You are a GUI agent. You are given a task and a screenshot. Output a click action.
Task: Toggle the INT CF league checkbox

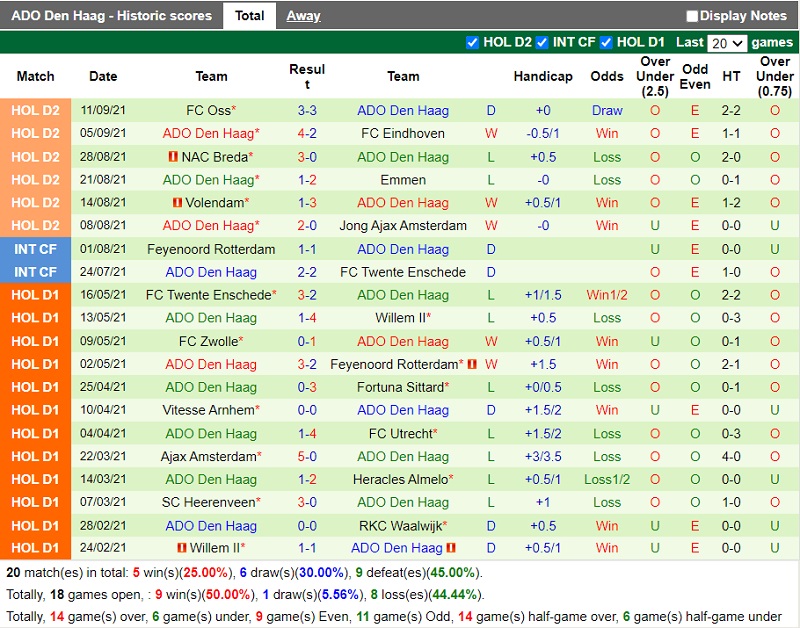pos(542,43)
